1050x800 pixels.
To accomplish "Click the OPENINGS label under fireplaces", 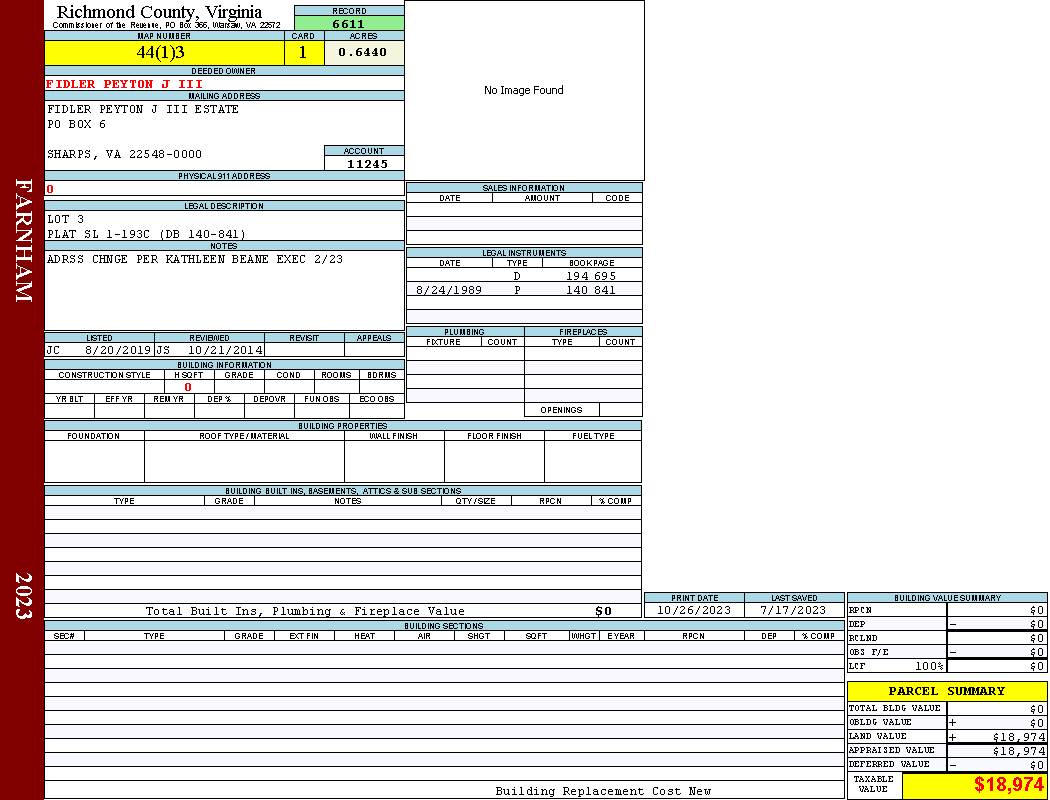I will point(561,410).
